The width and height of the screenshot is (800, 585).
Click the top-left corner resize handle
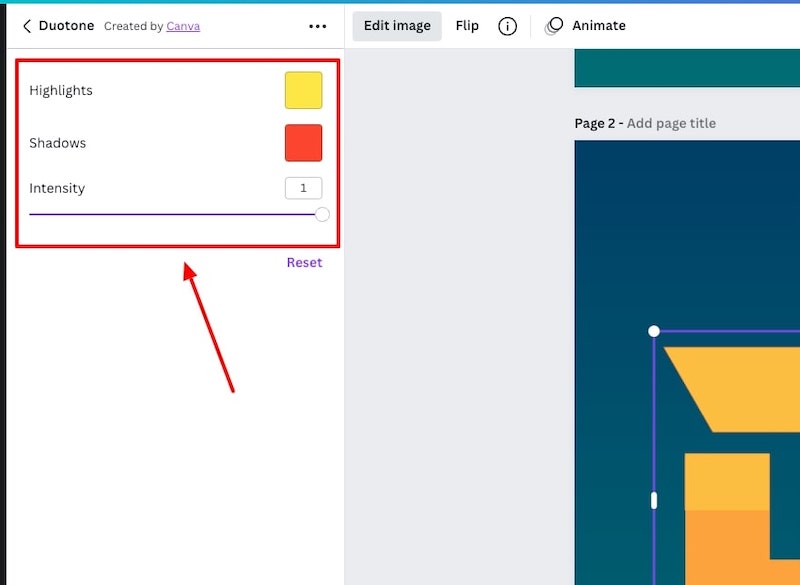[x=654, y=331]
